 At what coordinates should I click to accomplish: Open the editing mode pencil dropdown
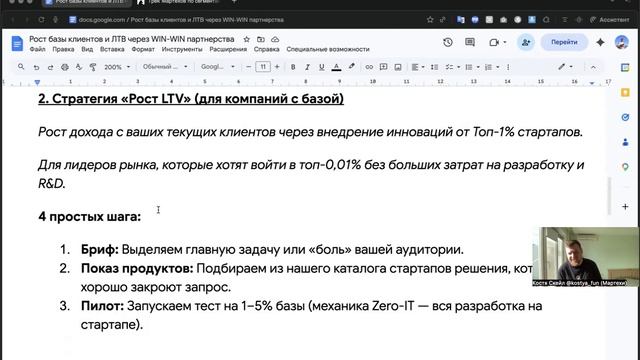coord(565,67)
